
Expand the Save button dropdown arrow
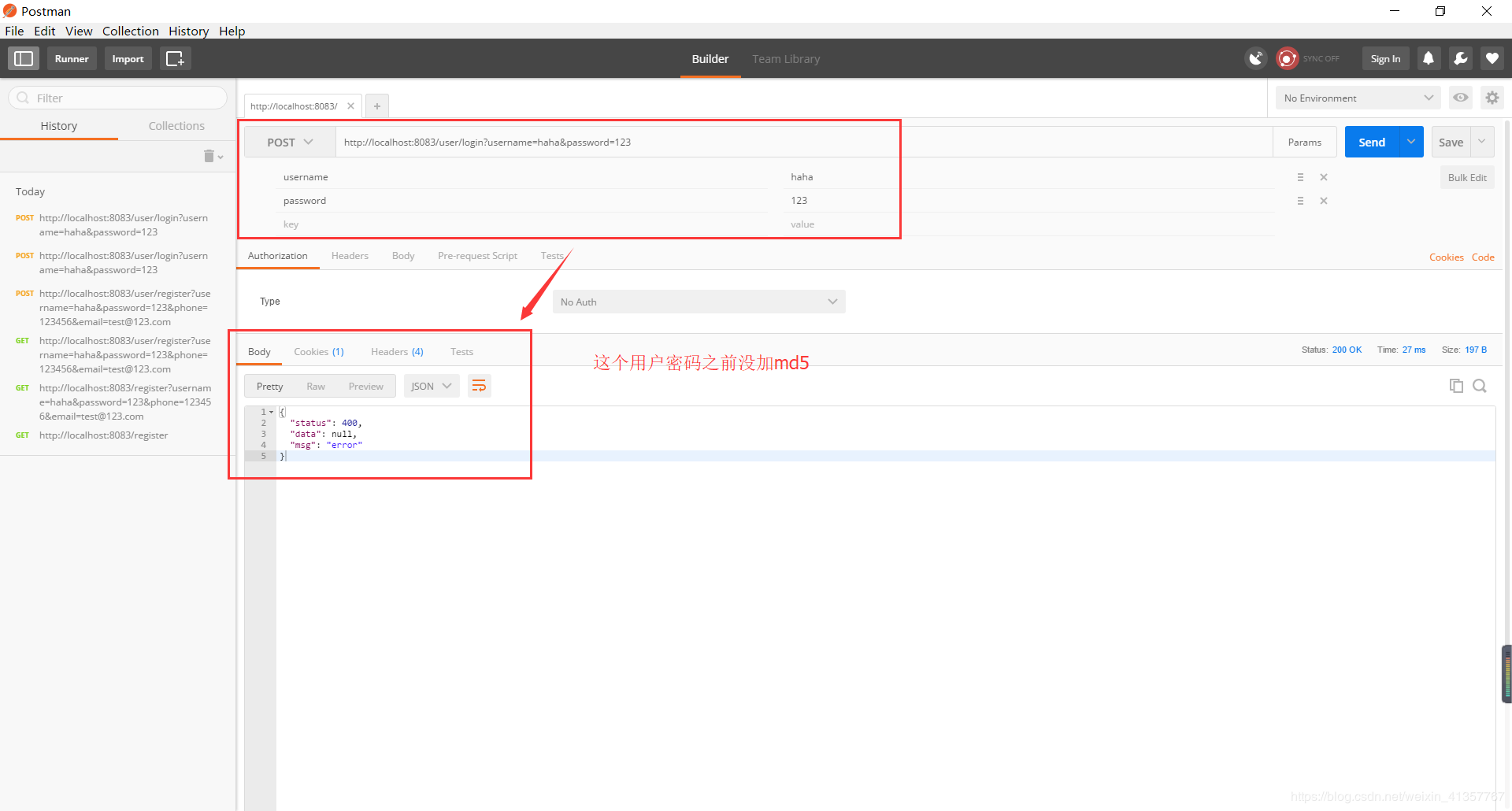[x=1482, y=142]
